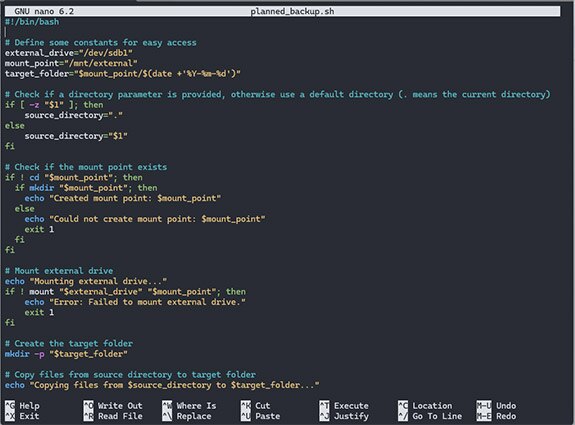Click the Location shortcut label
575x425 pixels.
[x=432, y=406]
